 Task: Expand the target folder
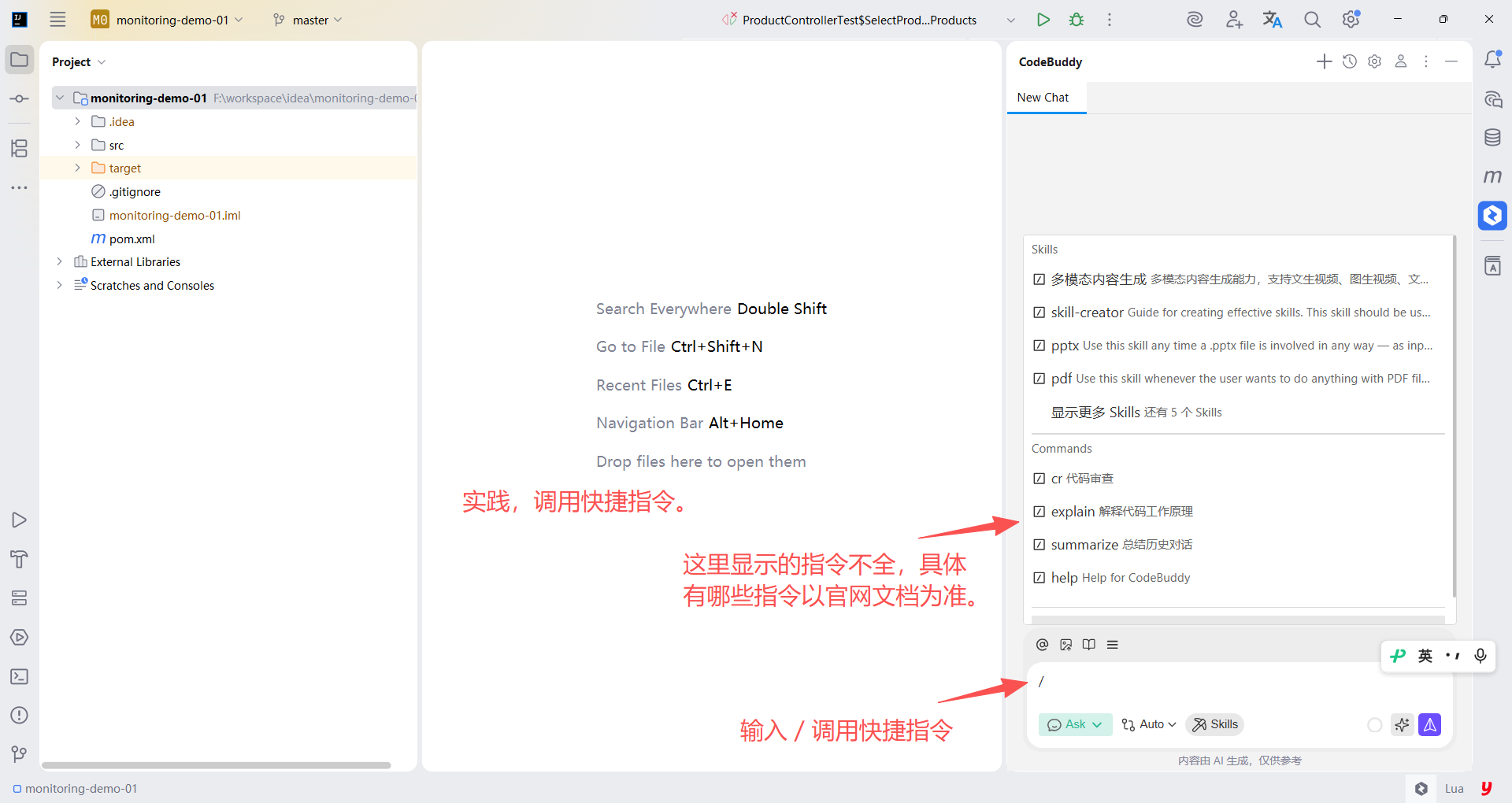coord(77,168)
